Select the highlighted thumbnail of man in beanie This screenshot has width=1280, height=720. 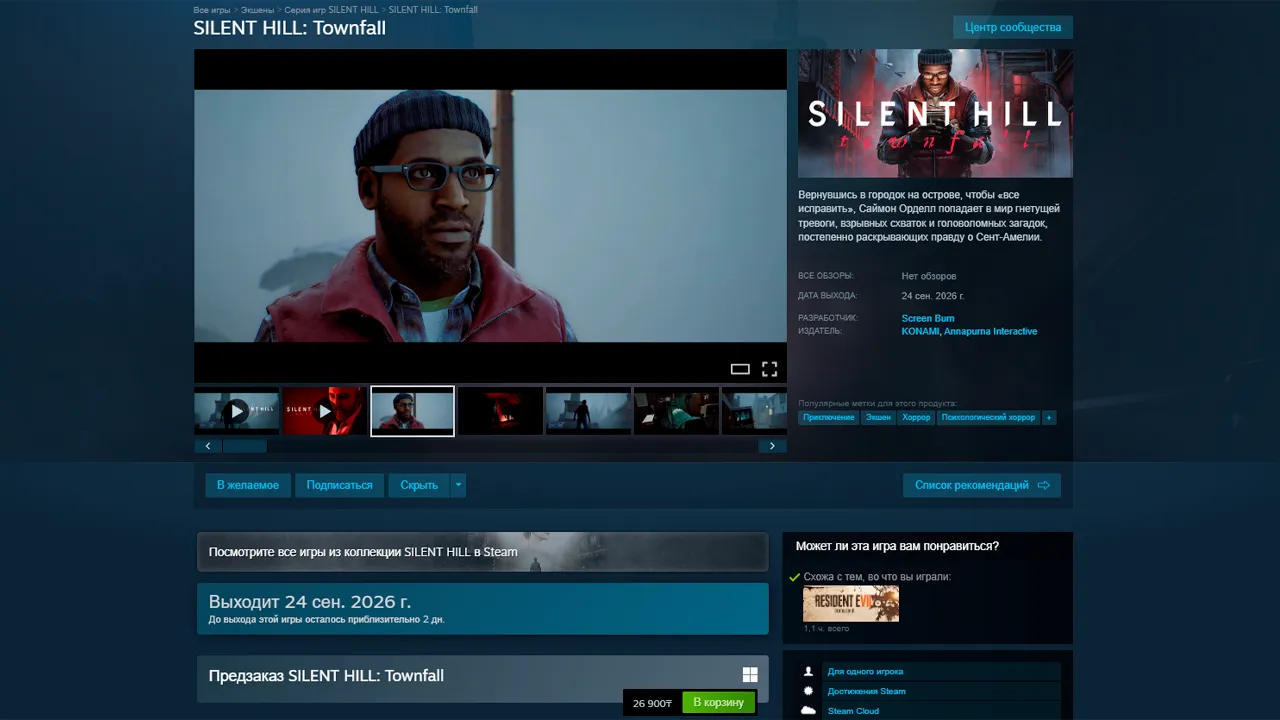(412, 411)
